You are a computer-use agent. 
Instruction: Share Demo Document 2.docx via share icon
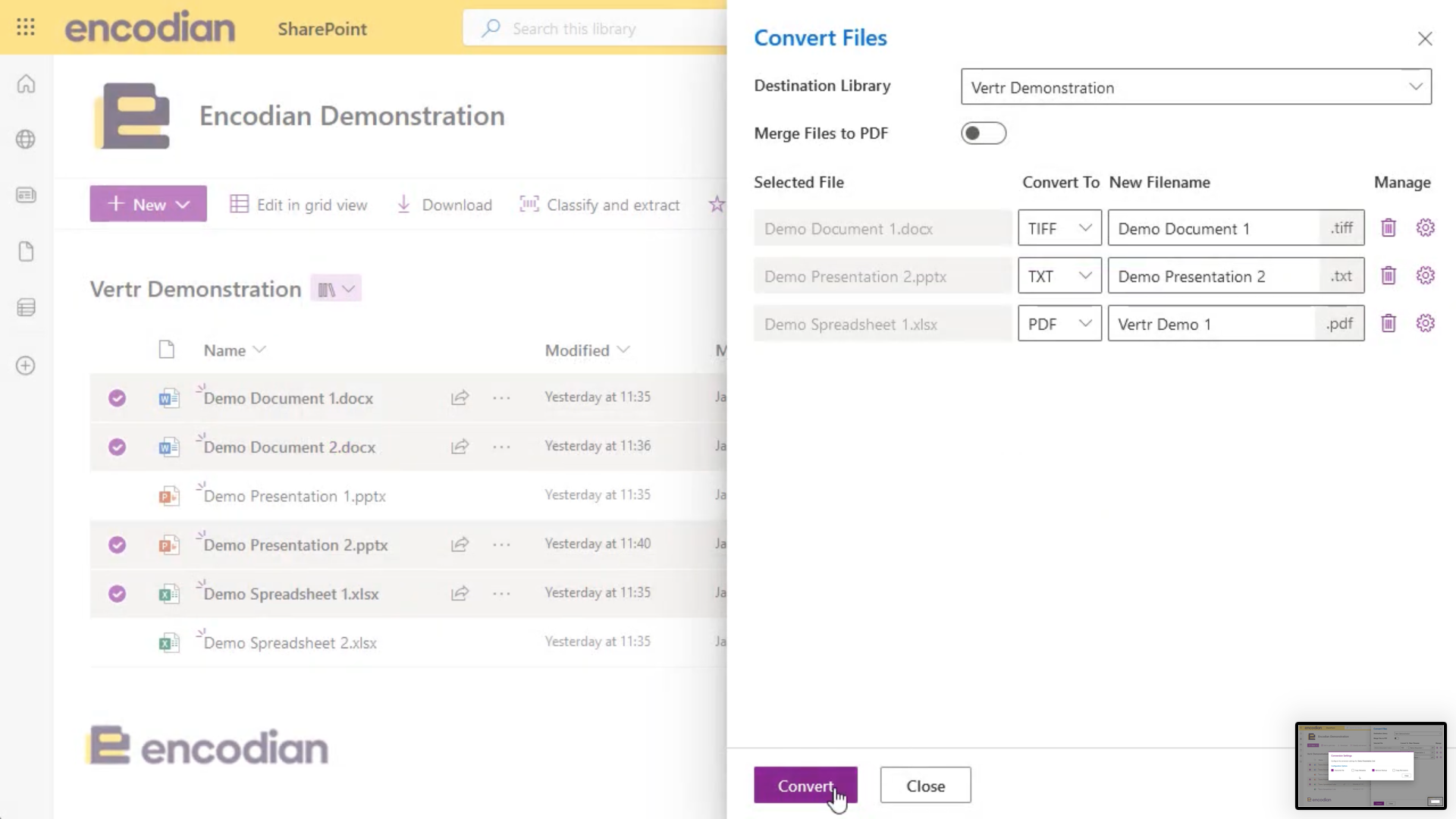(x=460, y=447)
